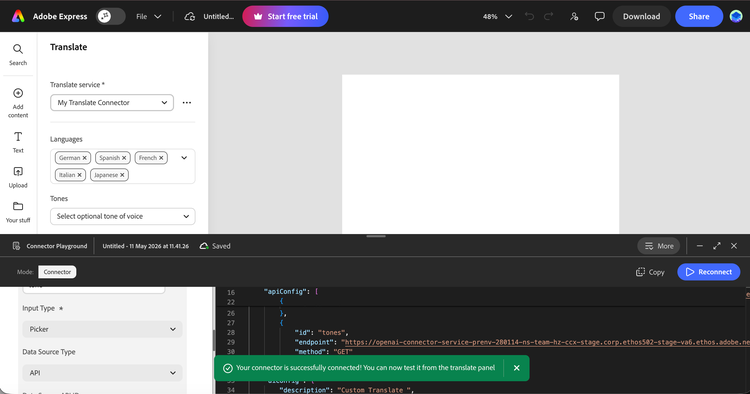Viewport: 750px width, 394px height.
Task: Click the Saved cloud status icon
Action: 204,246
